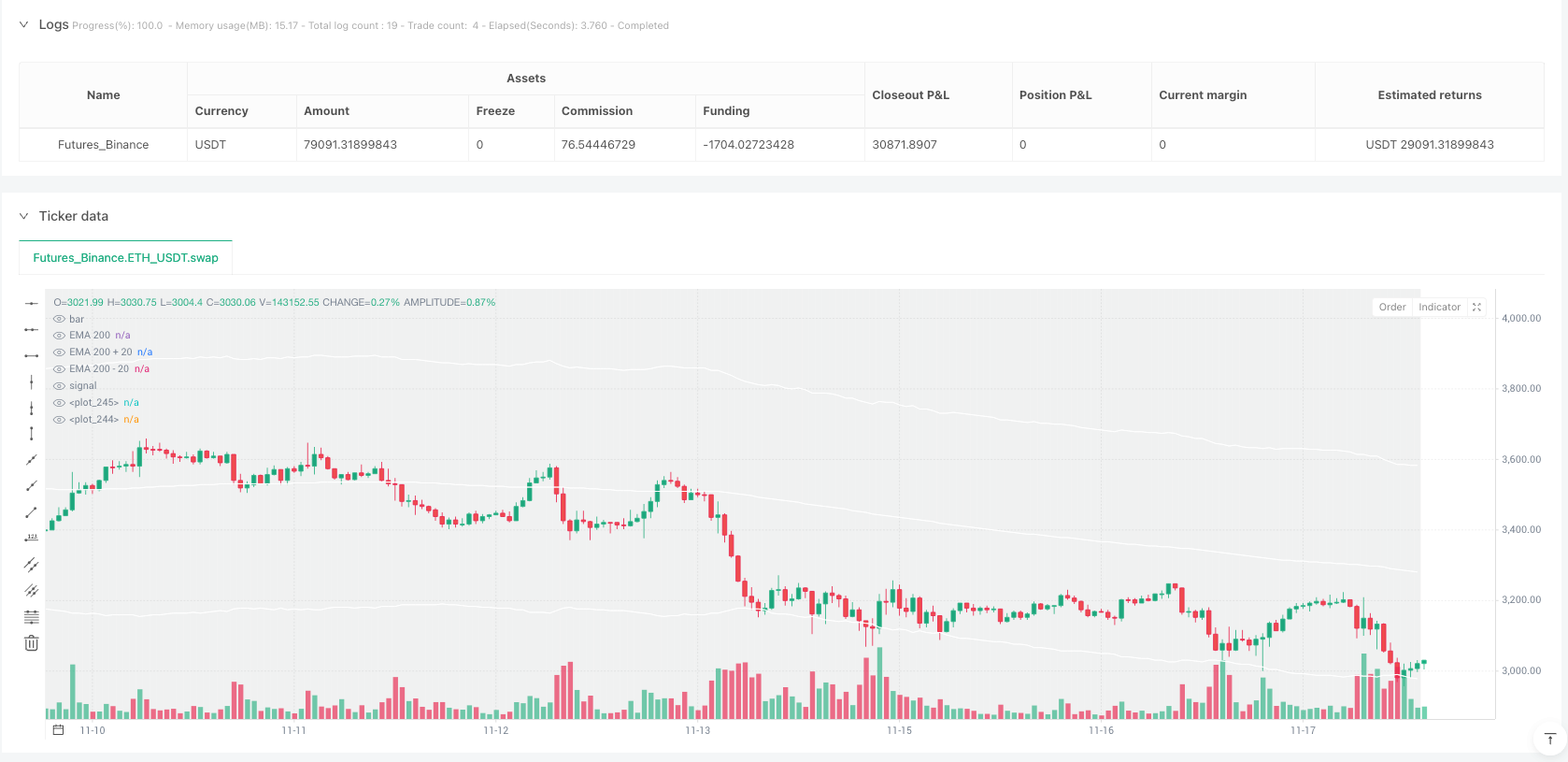Click the Name column header
Viewport: 1568px width, 762px height.
click(x=103, y=95)
